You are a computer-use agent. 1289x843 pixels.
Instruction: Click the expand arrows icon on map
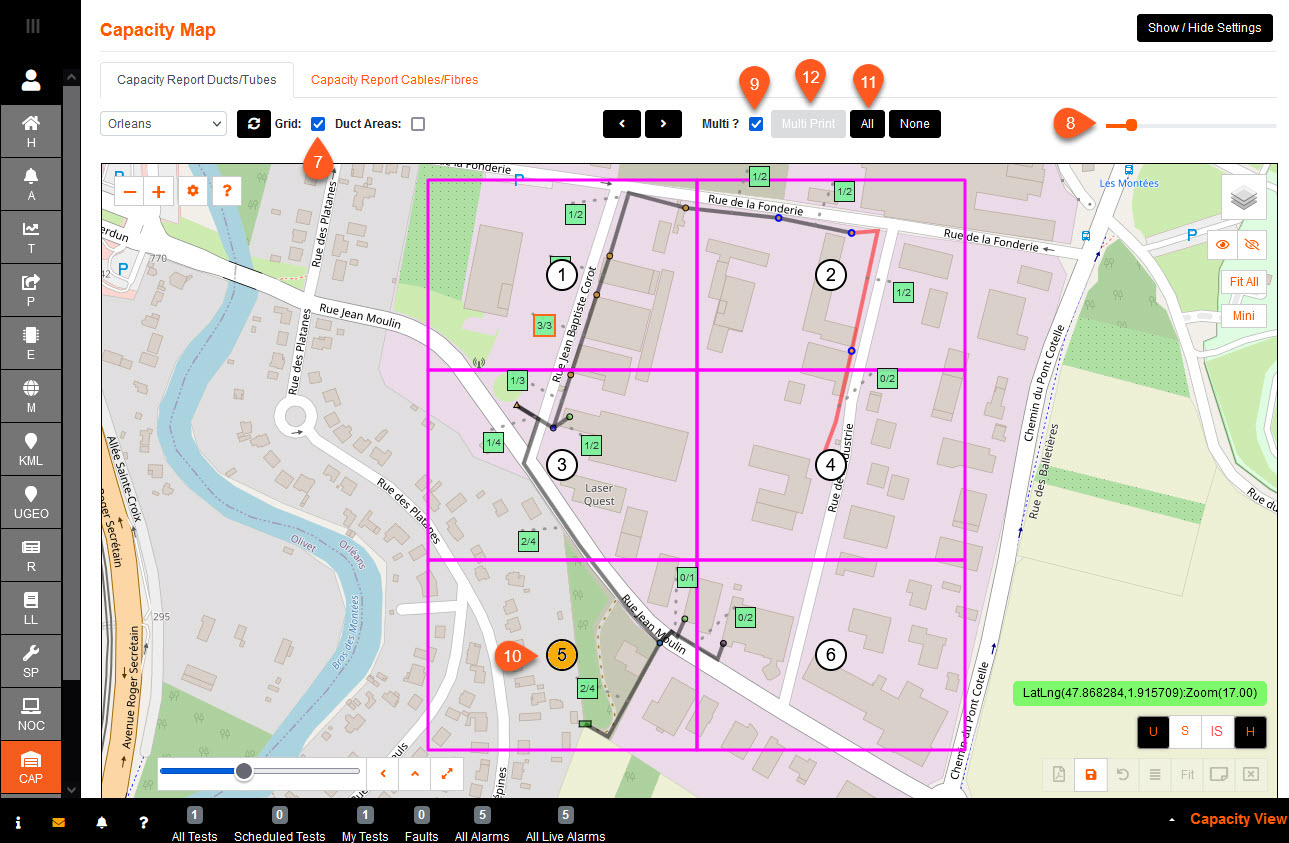[446, 772]
